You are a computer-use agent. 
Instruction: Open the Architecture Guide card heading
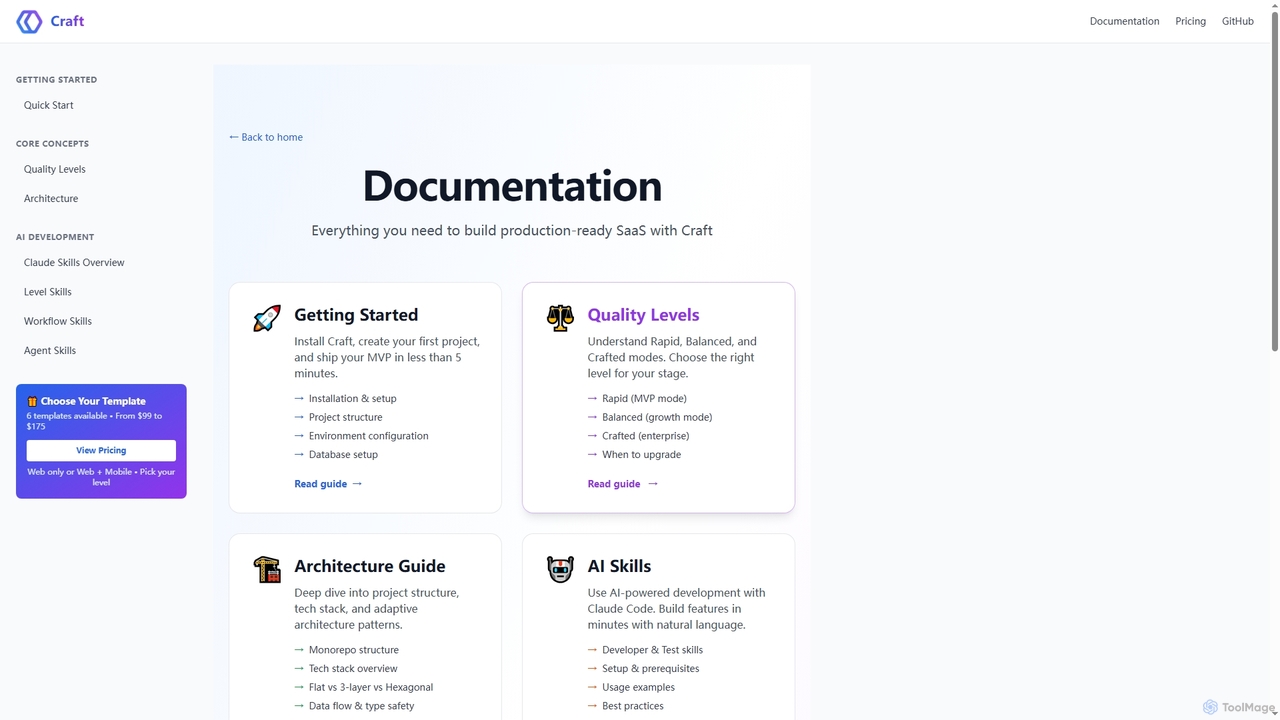coord(370,566)
